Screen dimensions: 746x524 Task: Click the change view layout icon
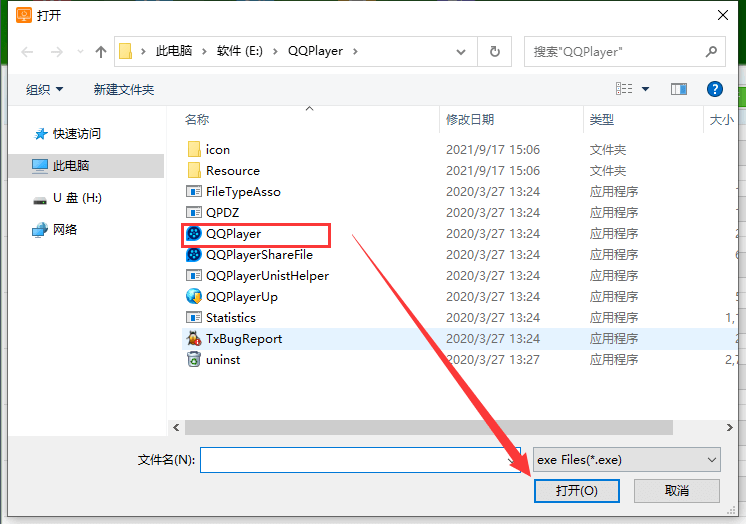[x=624, y=89]
